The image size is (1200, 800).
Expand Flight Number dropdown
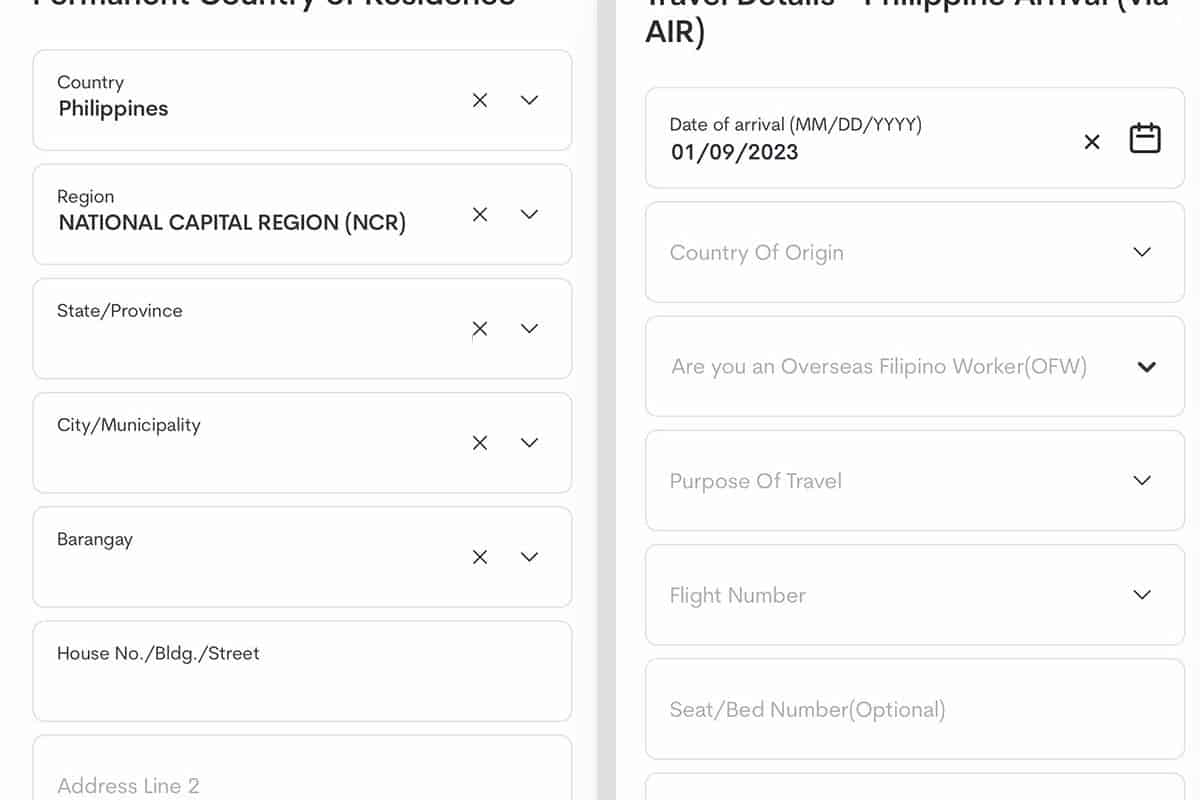(x=1142, y=595)
